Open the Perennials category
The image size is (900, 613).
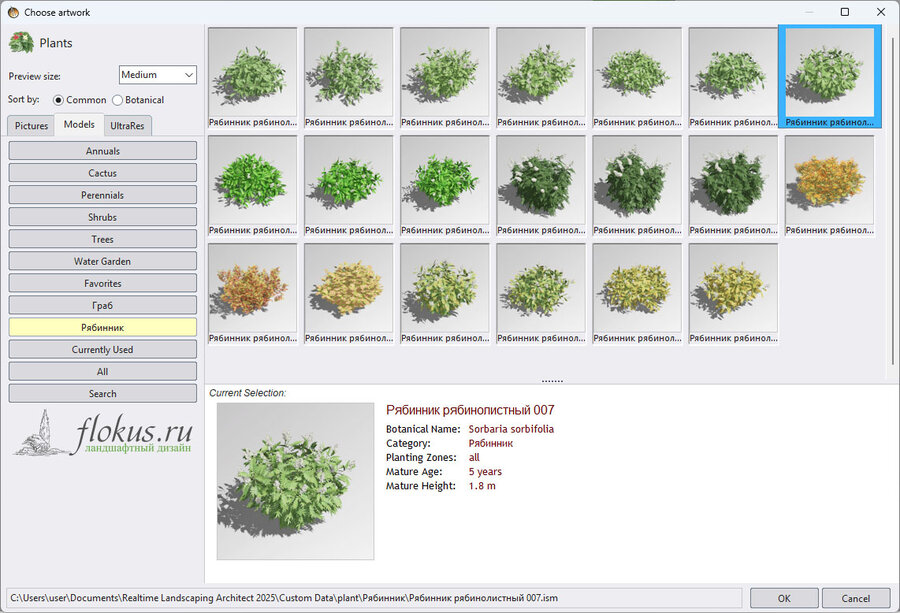pyautogui.click(x=103, y=195)
